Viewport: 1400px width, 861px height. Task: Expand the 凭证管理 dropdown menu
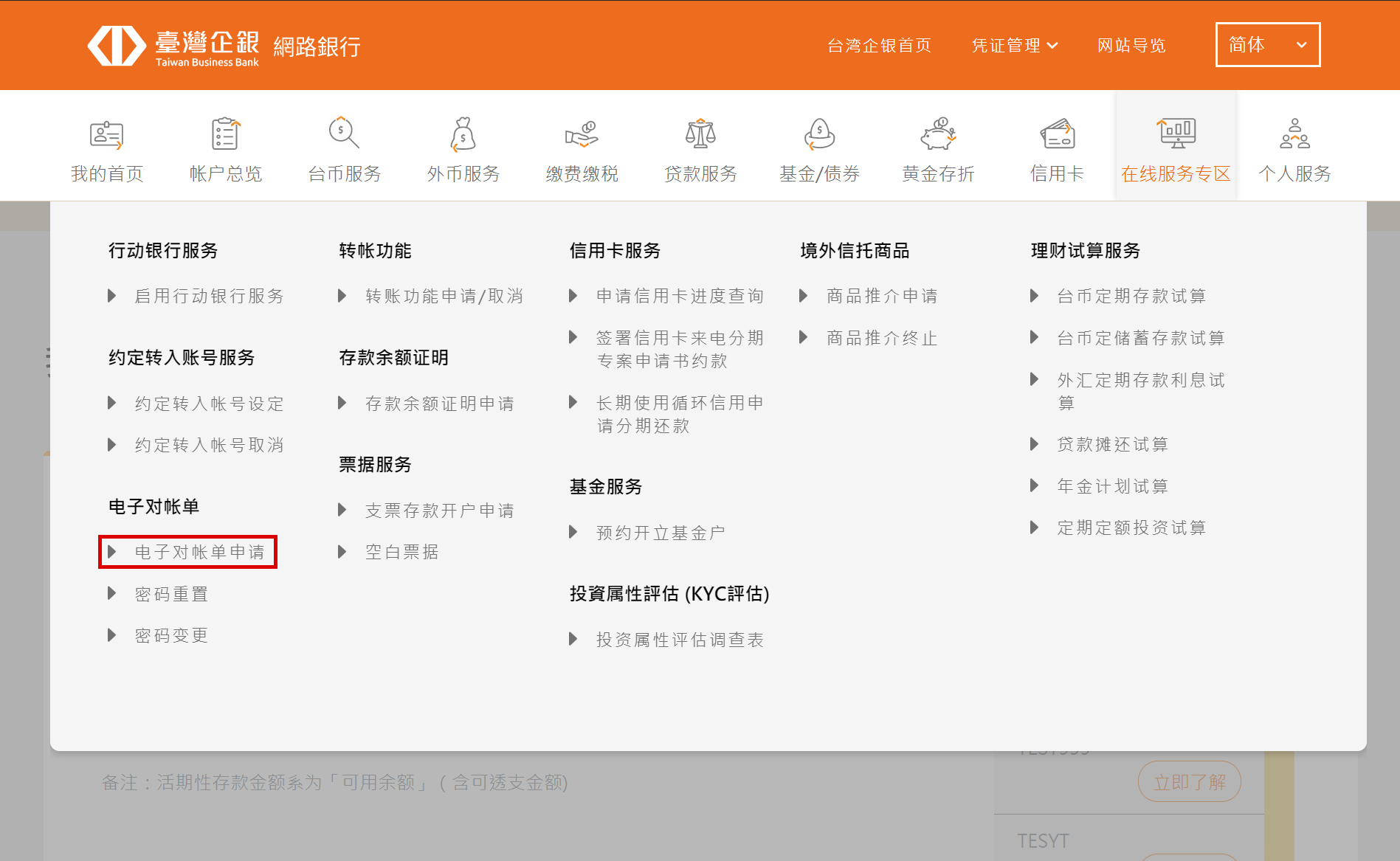(1014, 46)
